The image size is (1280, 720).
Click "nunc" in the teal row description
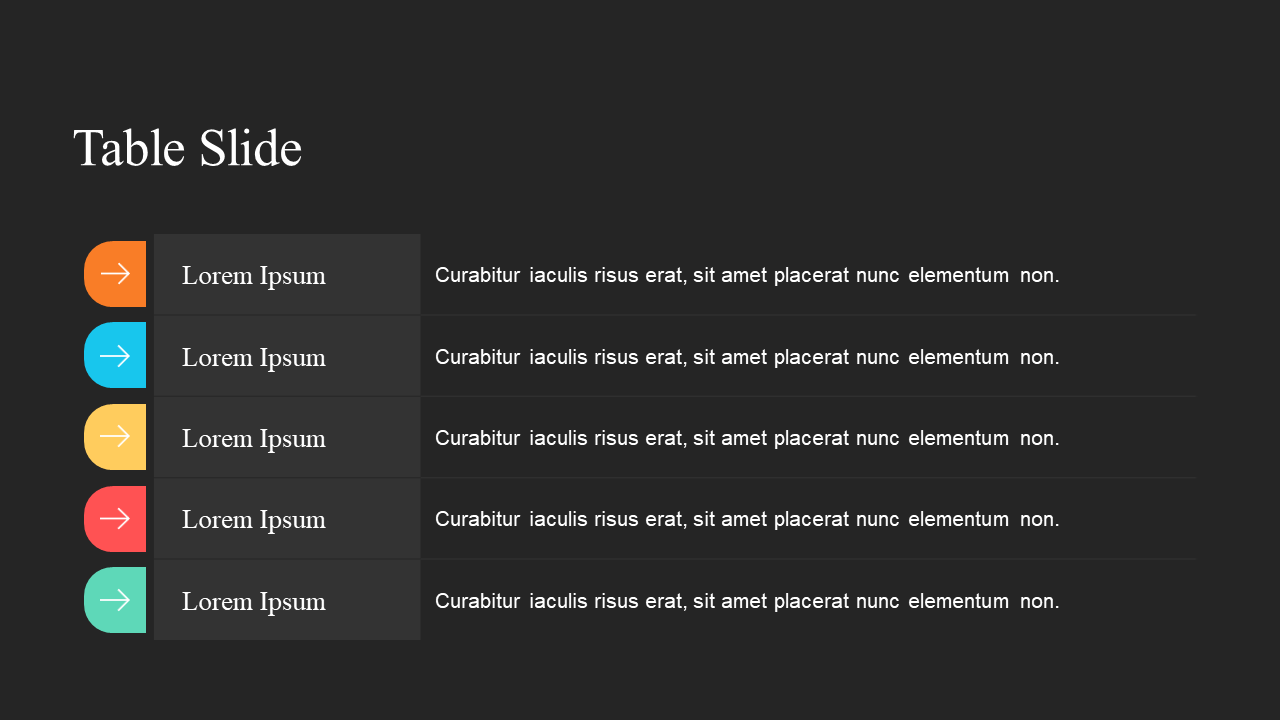click(877, 601)
